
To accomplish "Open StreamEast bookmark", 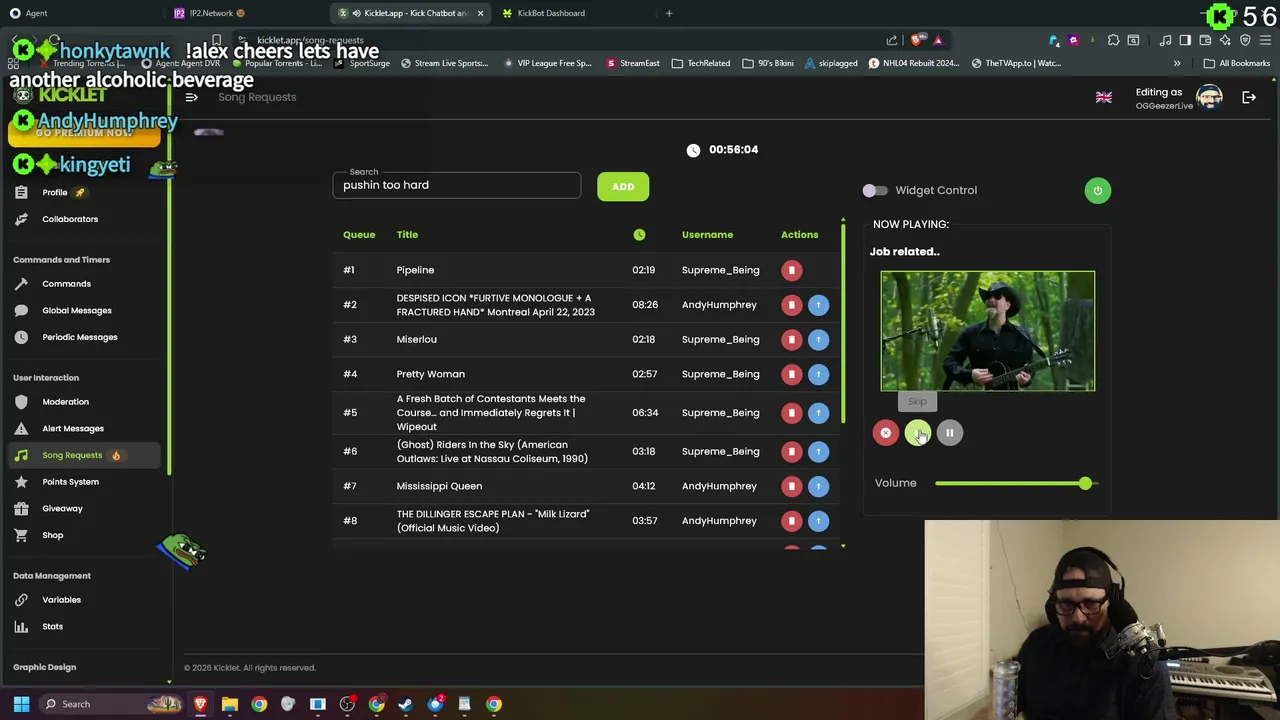I will pos(632,63).
